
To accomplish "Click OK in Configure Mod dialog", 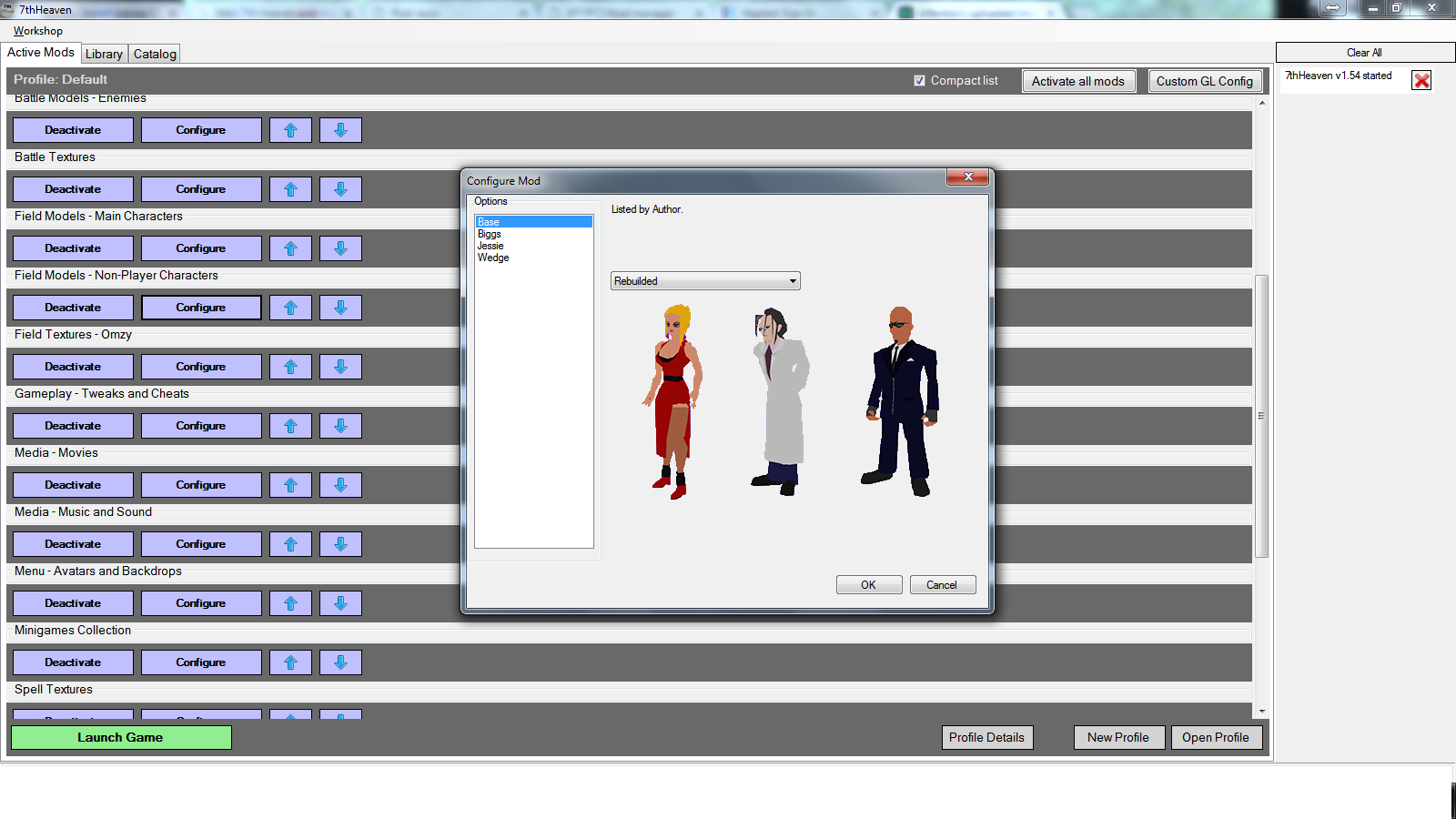I will tap(869, 585).
